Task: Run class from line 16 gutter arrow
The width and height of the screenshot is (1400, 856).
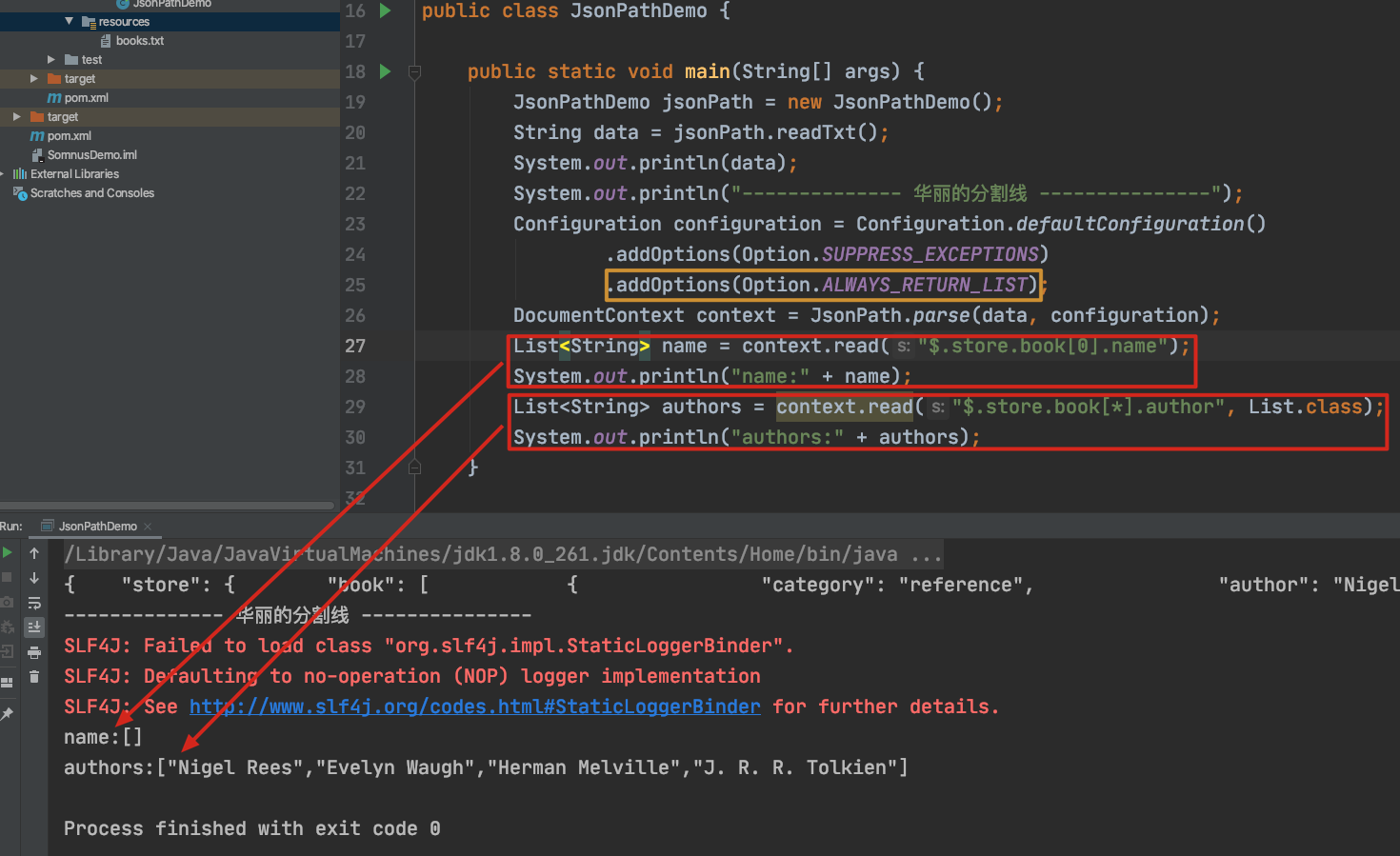Action: click(x=385, y=11)
